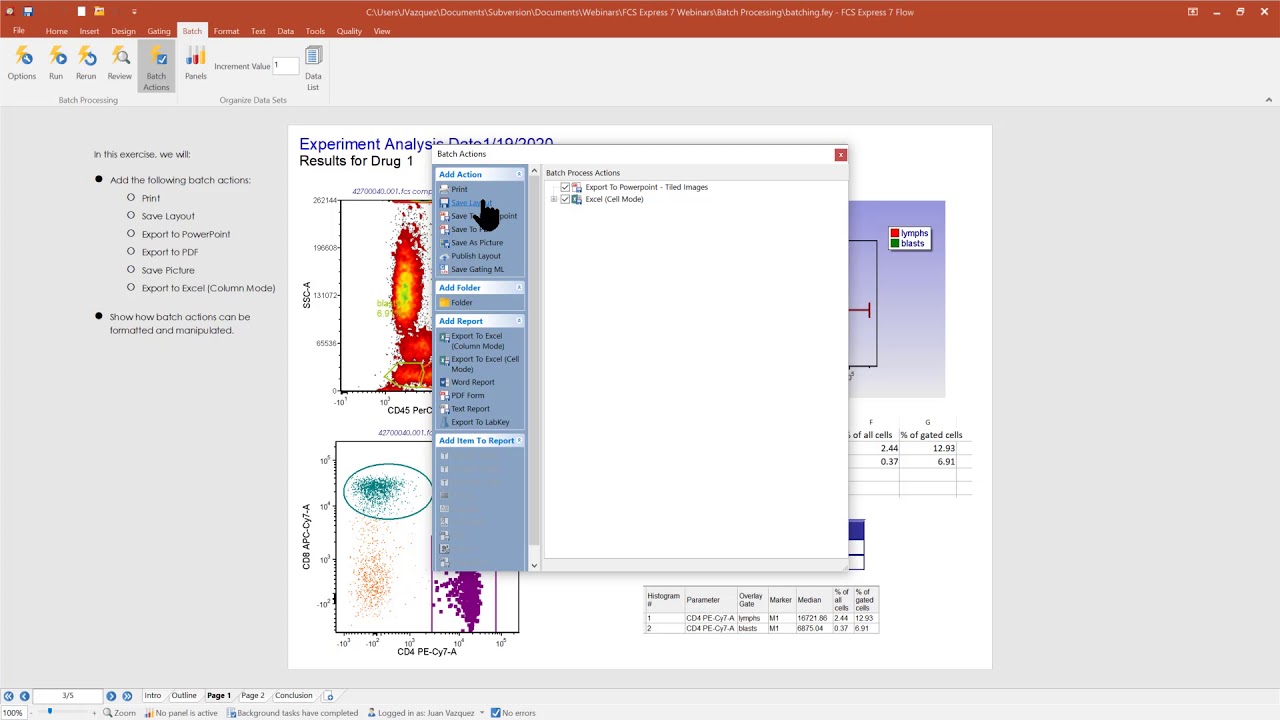Go to first page arrow icon
The height and width of the screenshot is (720, 1280).
[9, 696]
